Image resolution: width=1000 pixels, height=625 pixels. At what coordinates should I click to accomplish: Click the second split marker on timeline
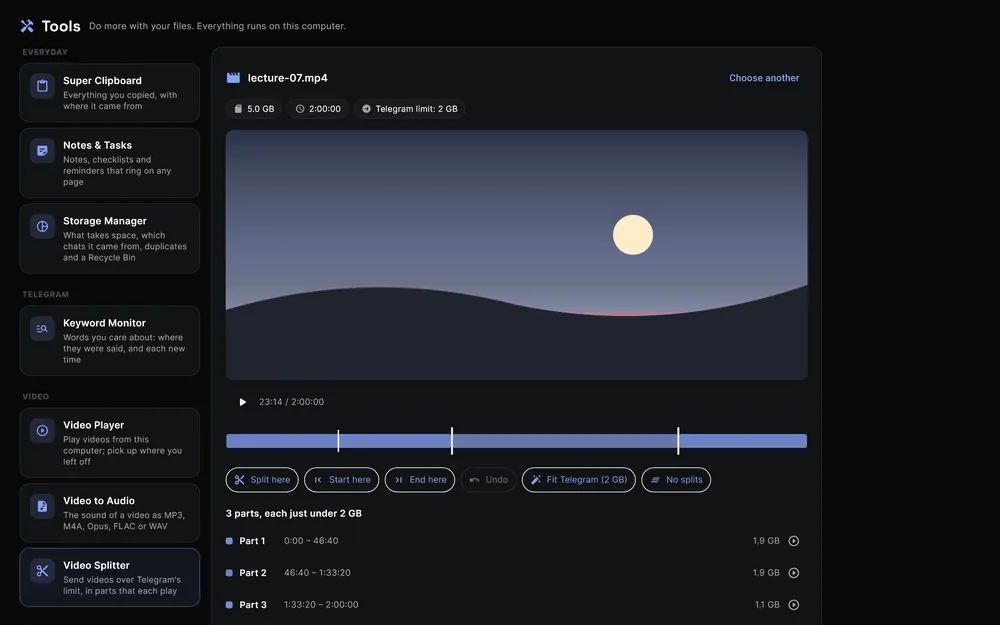pyautogui.click(x=452, y=441)
